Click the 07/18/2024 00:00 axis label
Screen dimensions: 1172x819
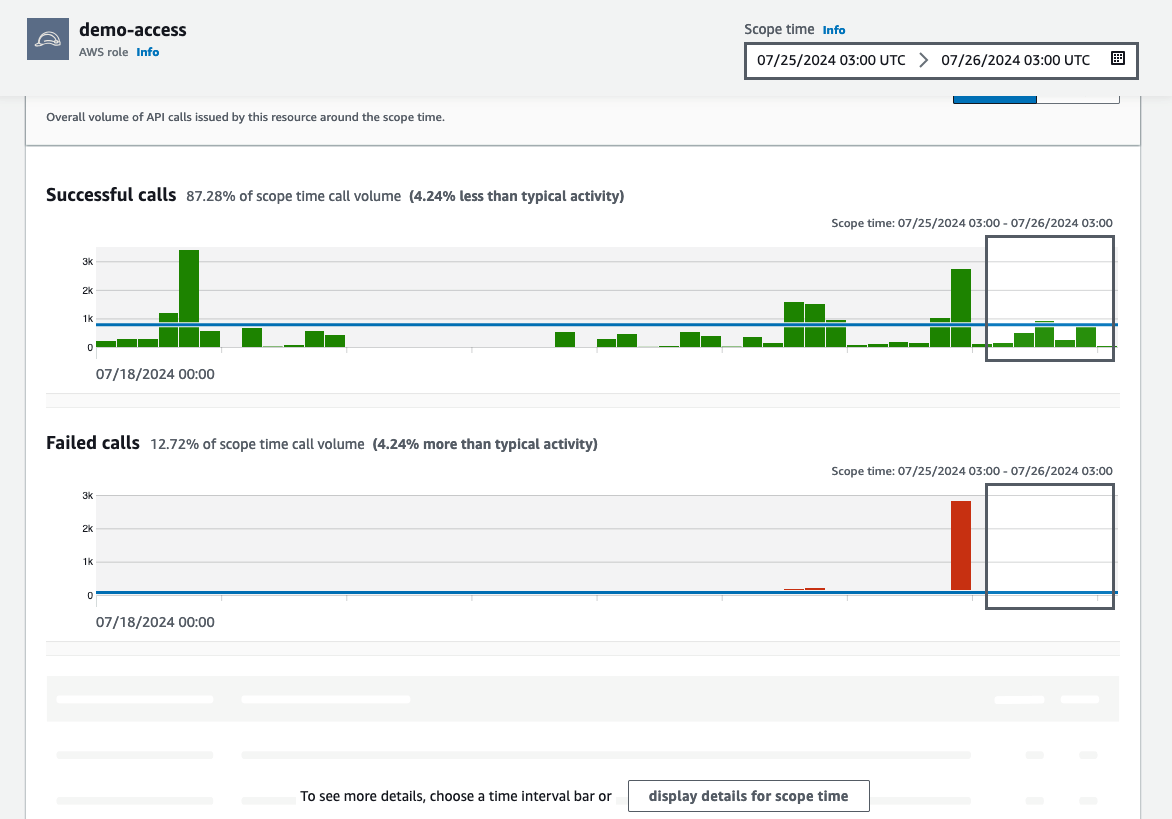coord(155,373)
